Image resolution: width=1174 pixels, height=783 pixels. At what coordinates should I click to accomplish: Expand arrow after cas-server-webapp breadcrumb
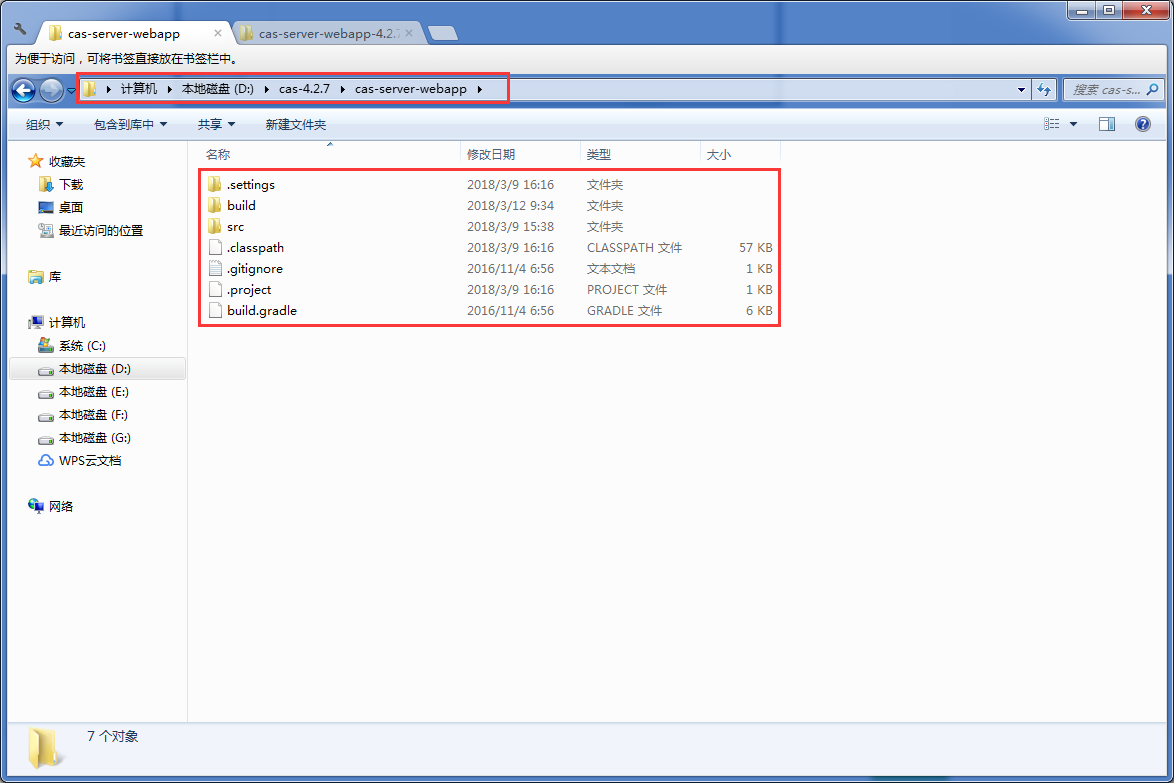tap(479, 89)
